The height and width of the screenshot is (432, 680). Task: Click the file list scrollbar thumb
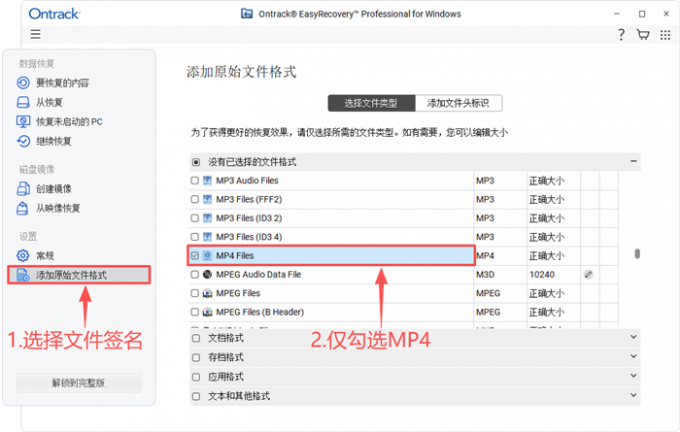pos(637,253)
